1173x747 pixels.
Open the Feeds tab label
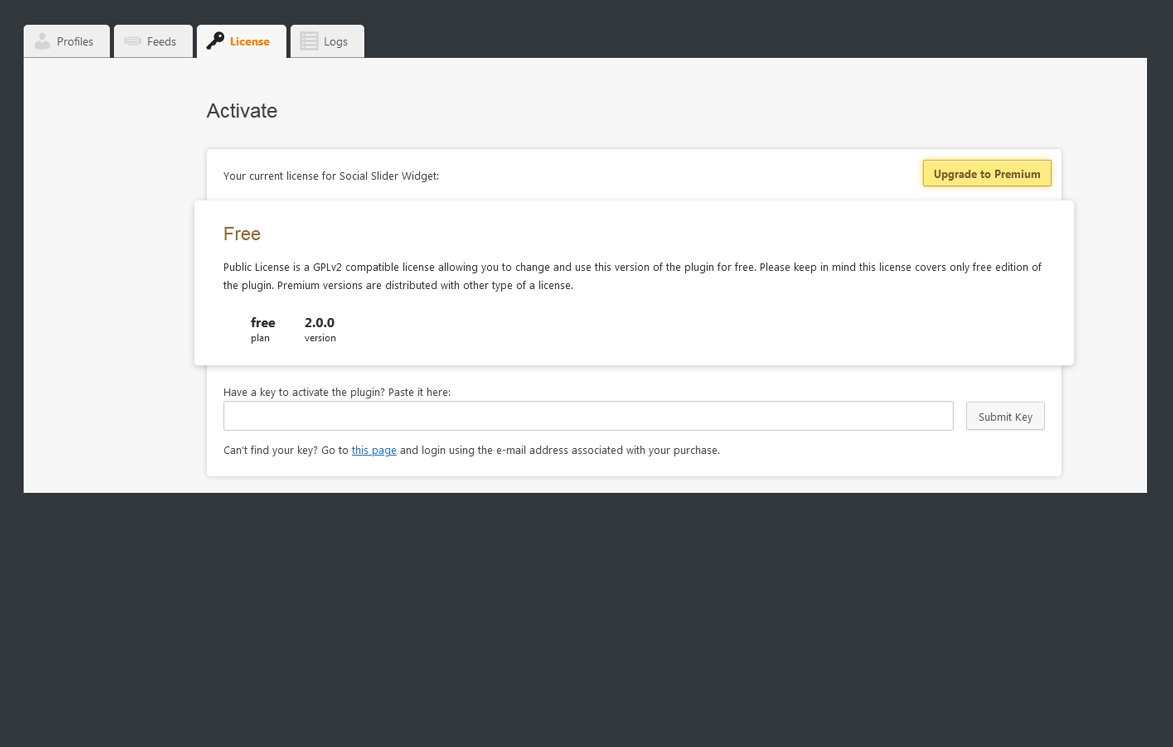pos(161,42)
